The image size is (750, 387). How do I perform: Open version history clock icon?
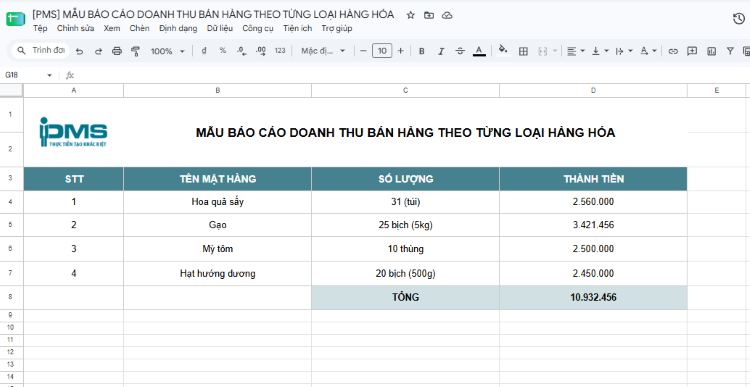click(739, 19)
